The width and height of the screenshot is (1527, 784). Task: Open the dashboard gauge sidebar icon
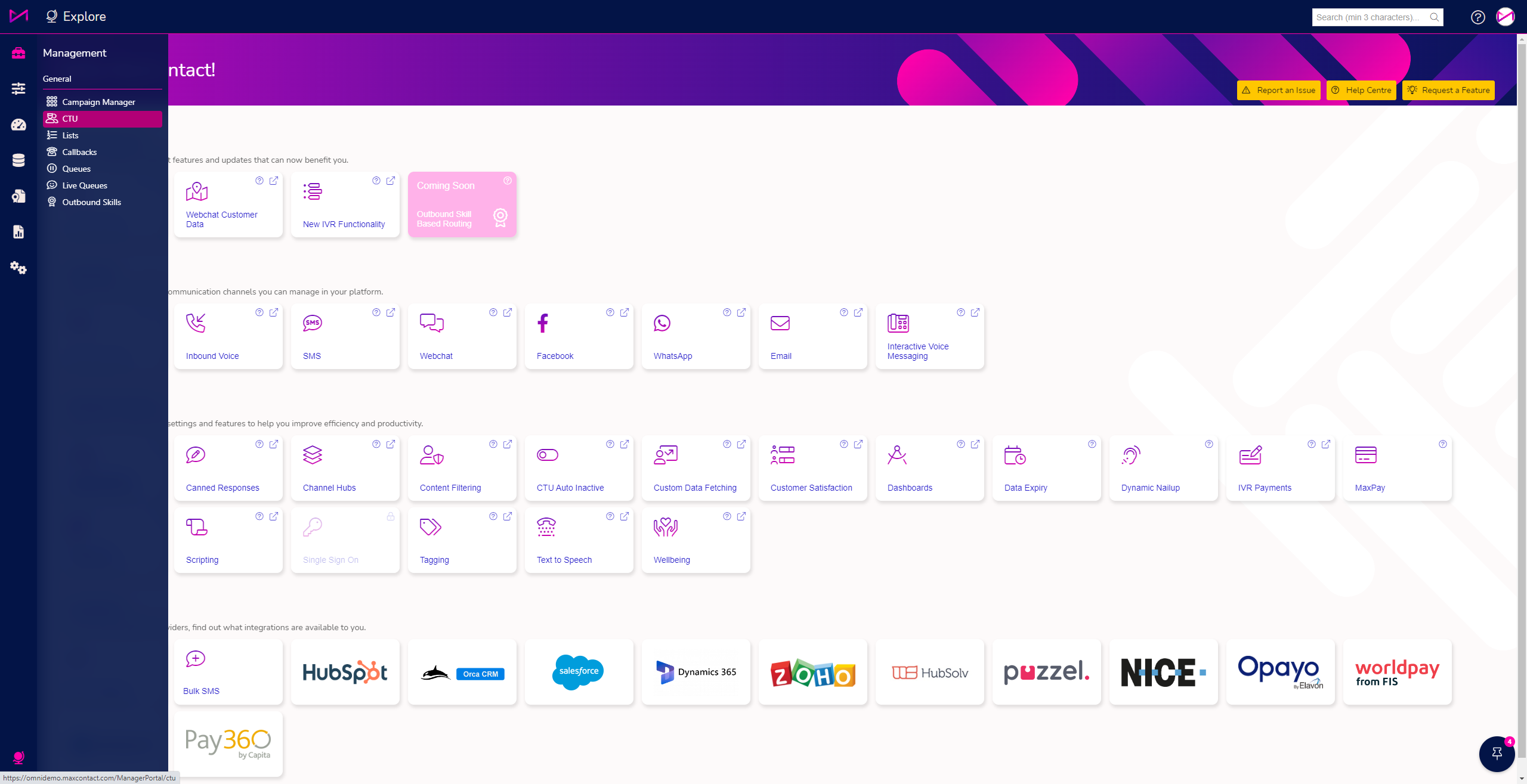pyautogui.click(x=18, y=125)
